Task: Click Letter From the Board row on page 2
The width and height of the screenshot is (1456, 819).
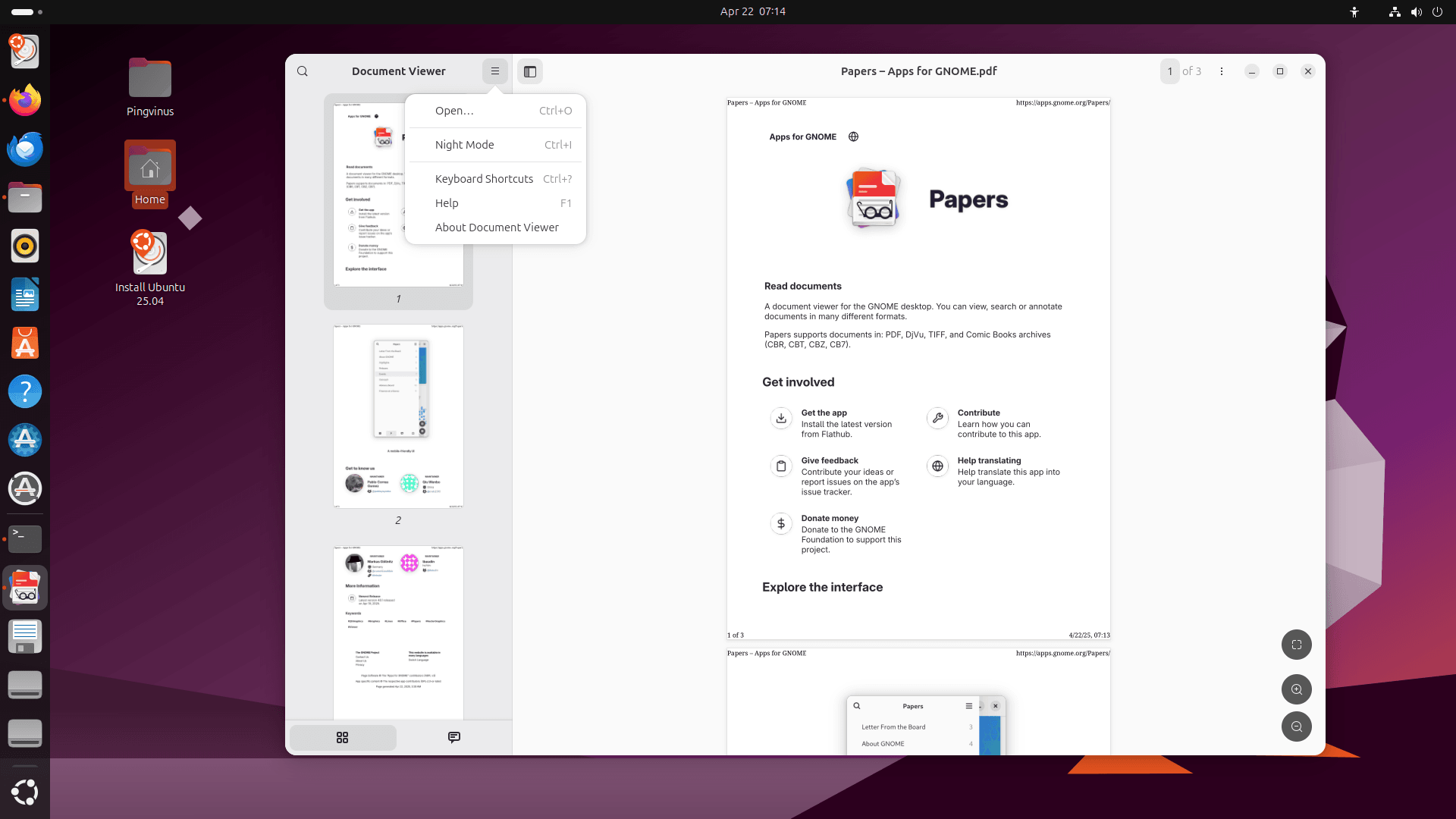Action: pyautogui.click(x=917, y=727)
